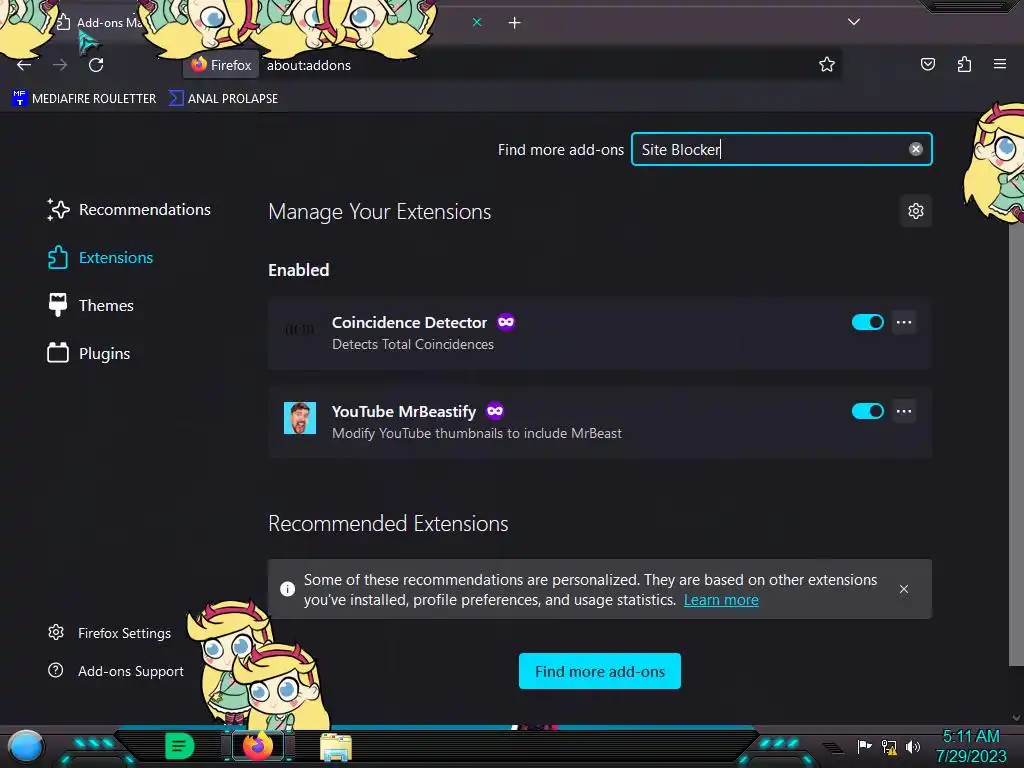
Task: Open the extensions tools gear menu
Action: [916, 211]
